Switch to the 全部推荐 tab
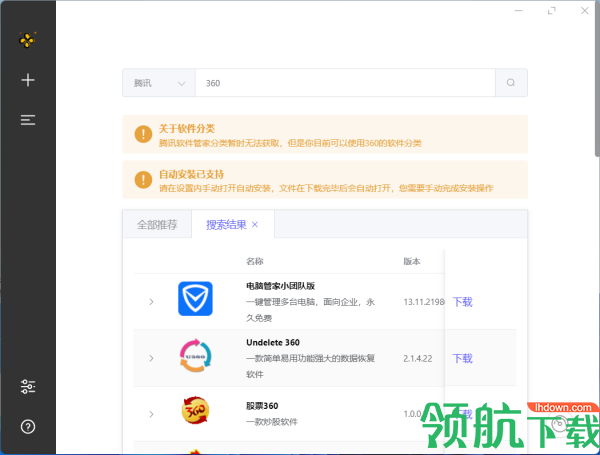Viewport: 600px width, 455px height. tap(157, 224)
